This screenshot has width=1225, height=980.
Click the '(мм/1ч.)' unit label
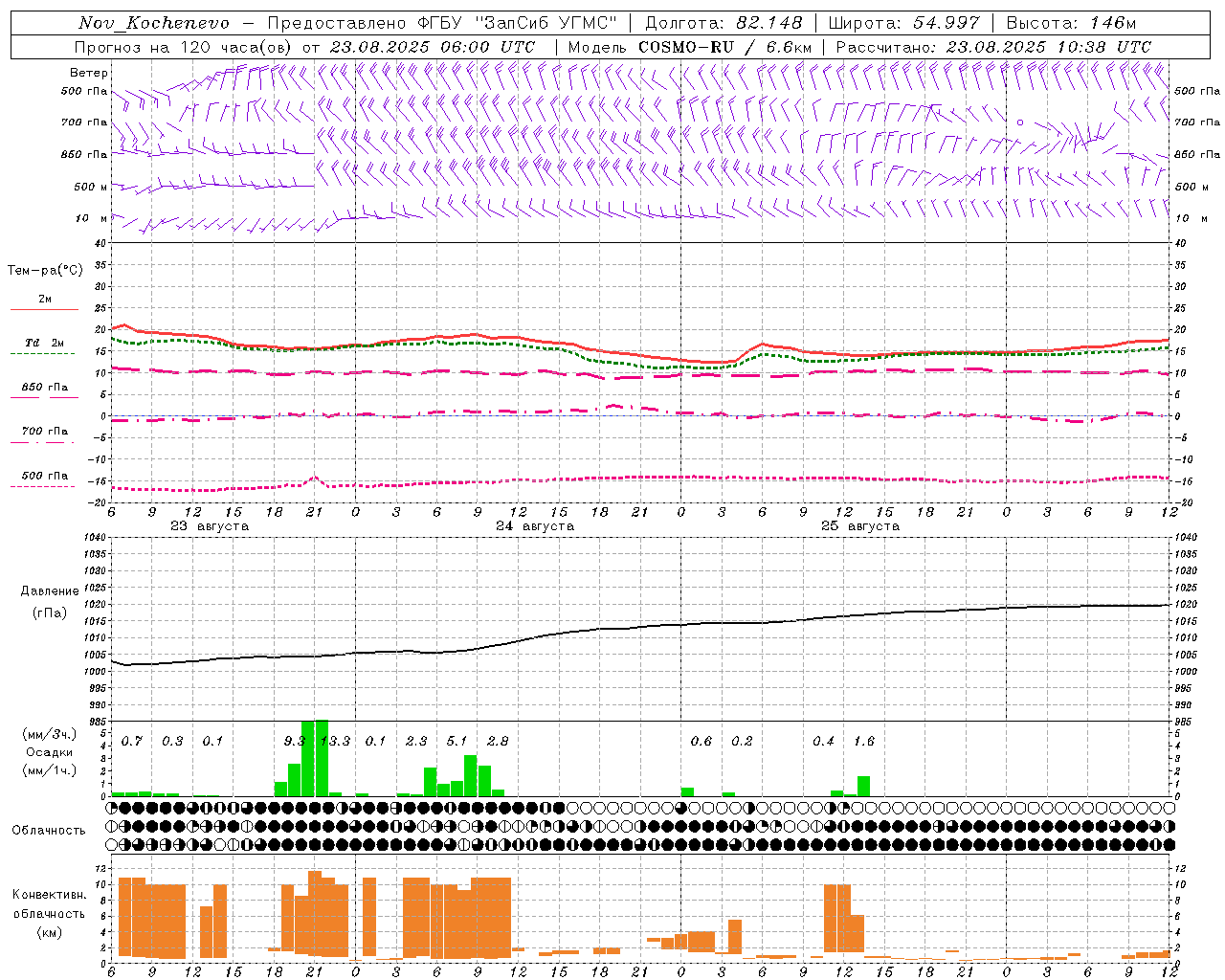(x=50, y=770)
